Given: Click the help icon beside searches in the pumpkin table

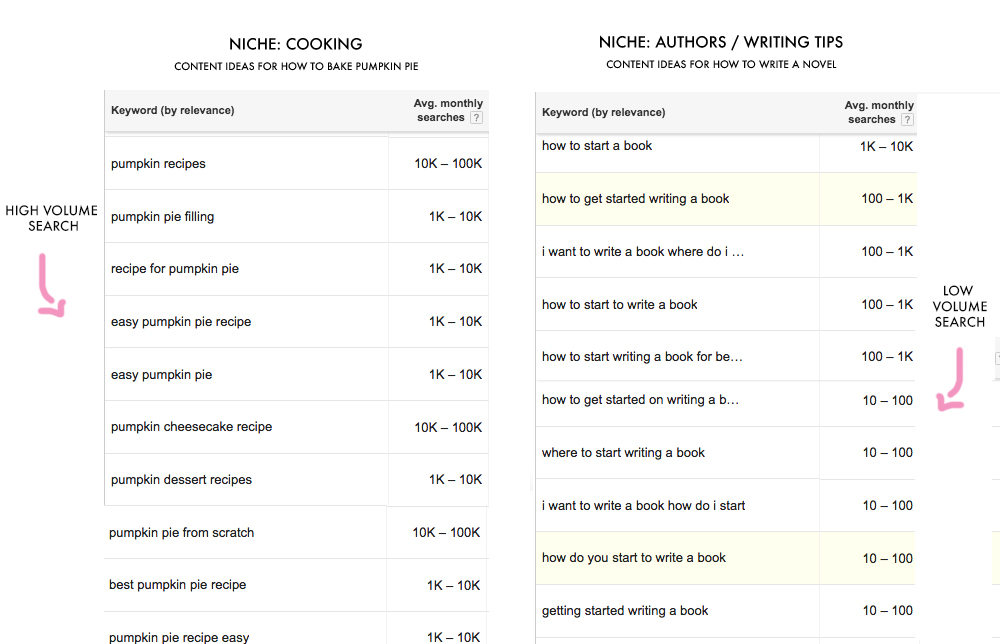Looking at the screenshot, I should 476,117.
